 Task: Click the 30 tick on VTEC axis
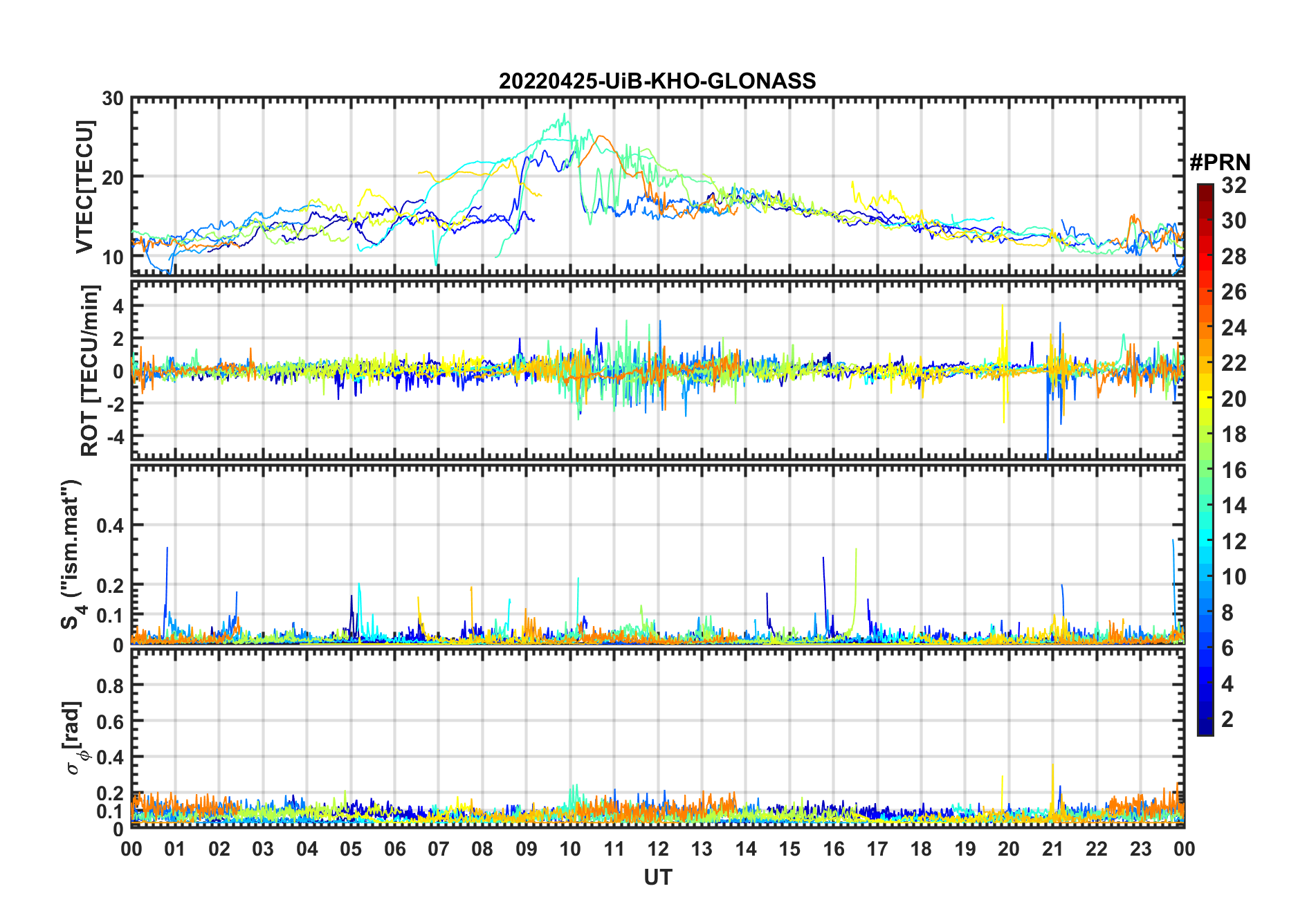click(113, 99)
